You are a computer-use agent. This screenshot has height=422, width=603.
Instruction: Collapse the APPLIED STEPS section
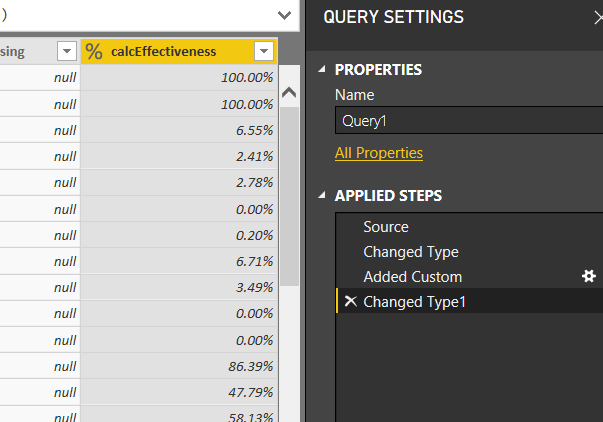click(x=322, y=195)
